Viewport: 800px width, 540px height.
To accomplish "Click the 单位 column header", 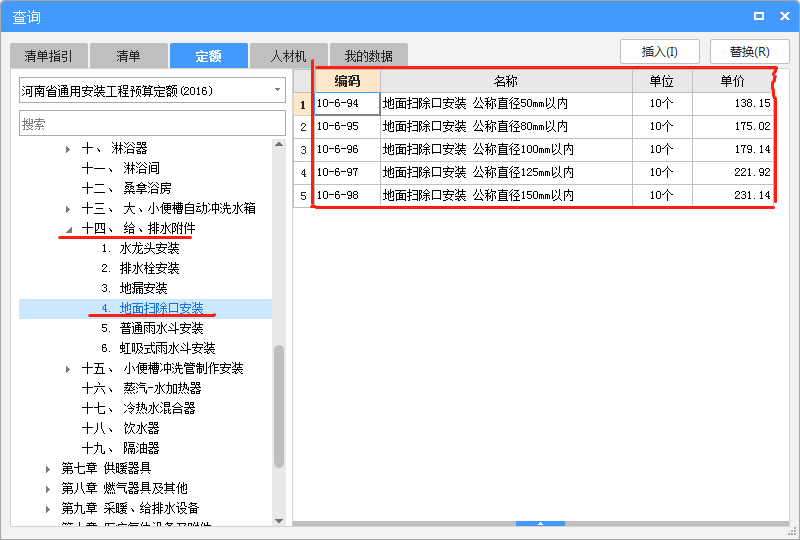I will tap(662, 81).
